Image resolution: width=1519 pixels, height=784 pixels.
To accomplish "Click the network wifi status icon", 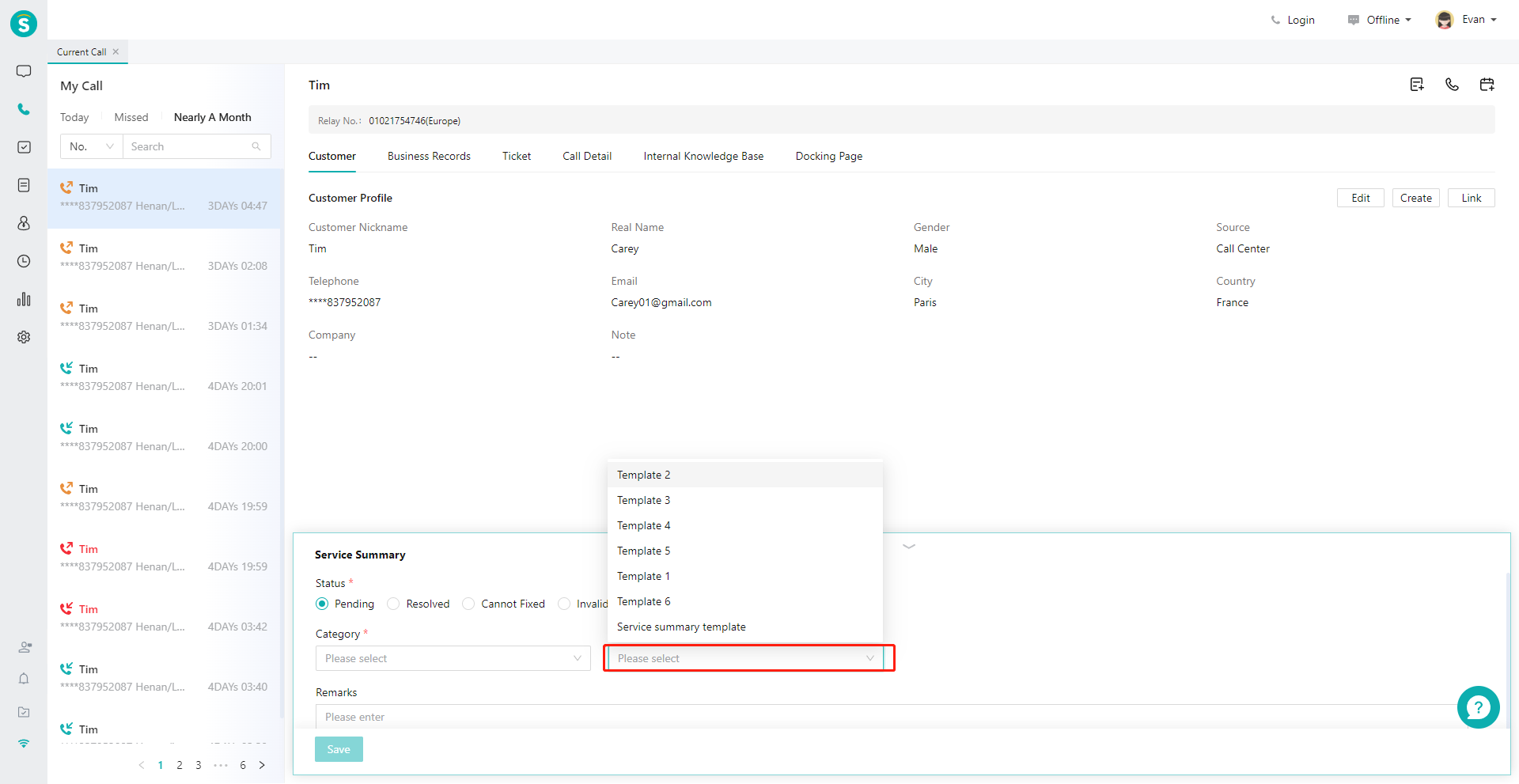I will [x=24, y=744].
